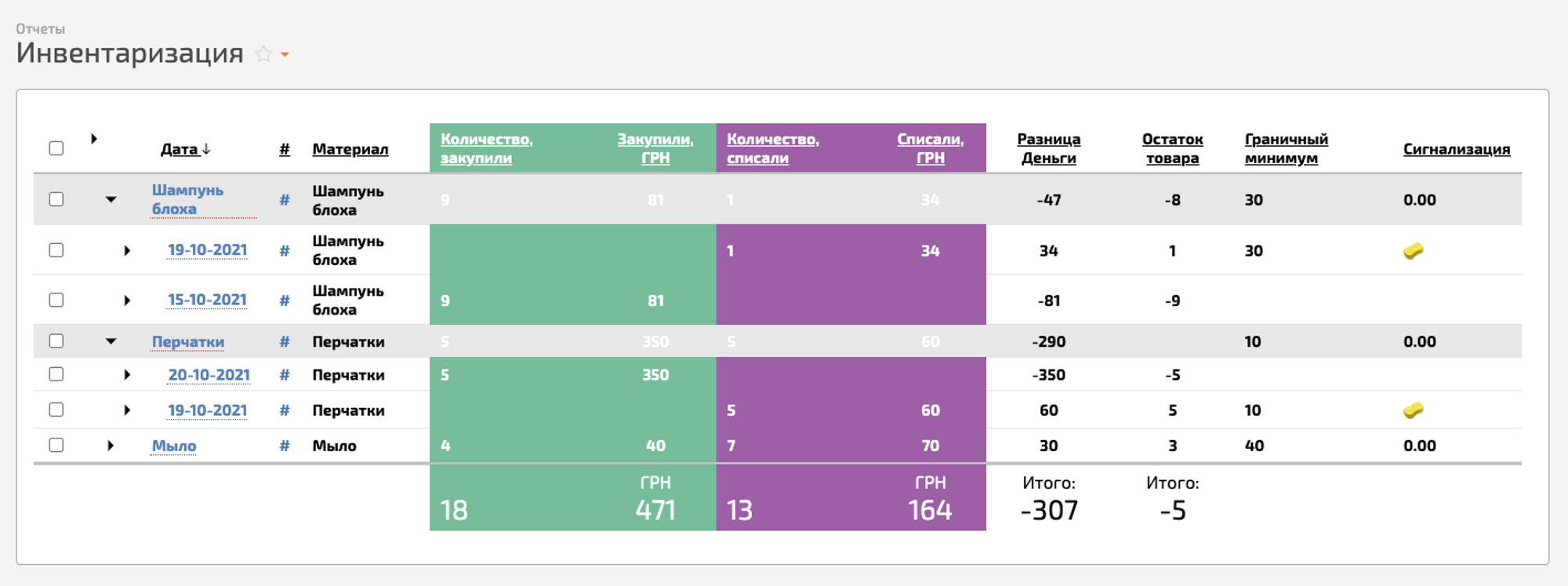Viewport: 1568px width, 586px height.
Task: Click the # icon in 15-10-2021 row
Action: pyautogui.click(x=285, y=300)
